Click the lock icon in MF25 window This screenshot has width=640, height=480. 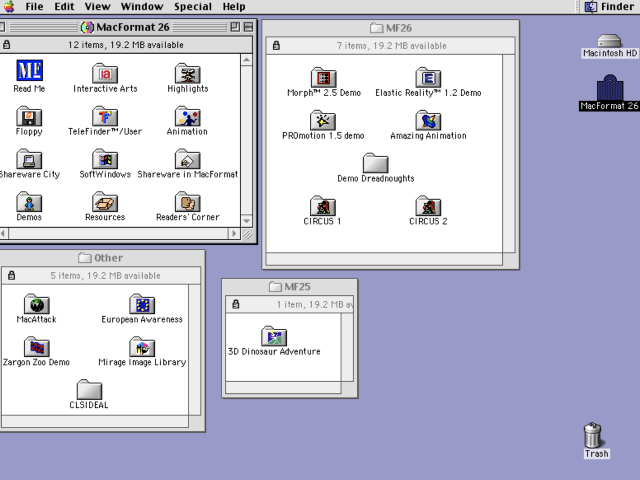tap(236, 304)
